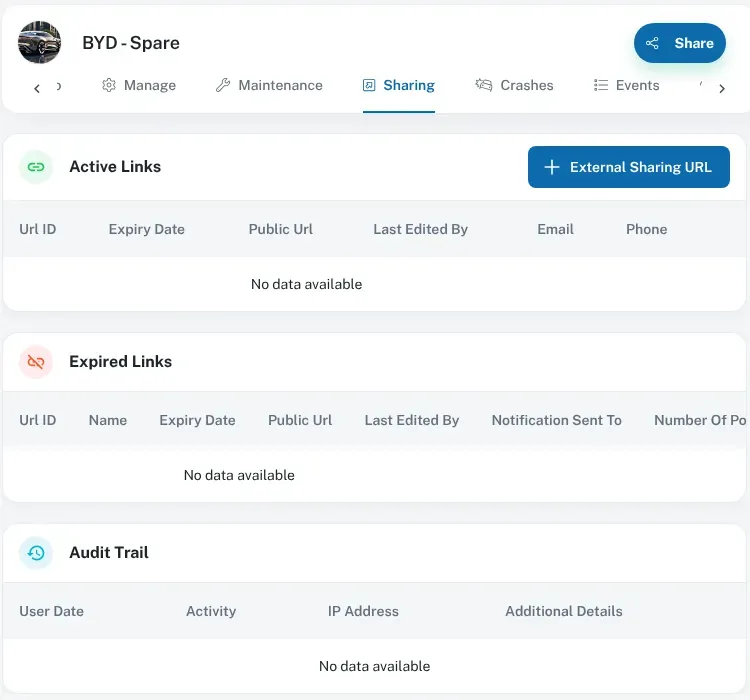
Task: Click the Audit Trail history icon
Action: point(36,553)
